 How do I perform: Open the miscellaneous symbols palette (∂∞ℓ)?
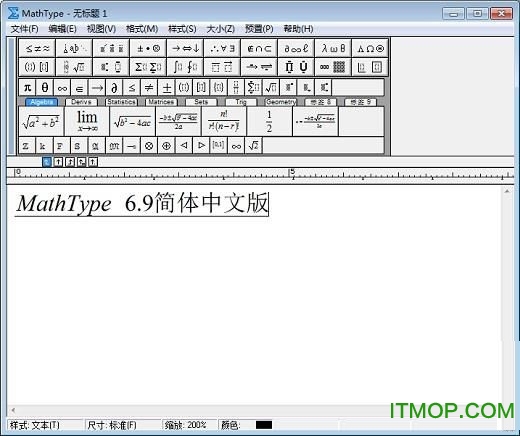(296, 49)
